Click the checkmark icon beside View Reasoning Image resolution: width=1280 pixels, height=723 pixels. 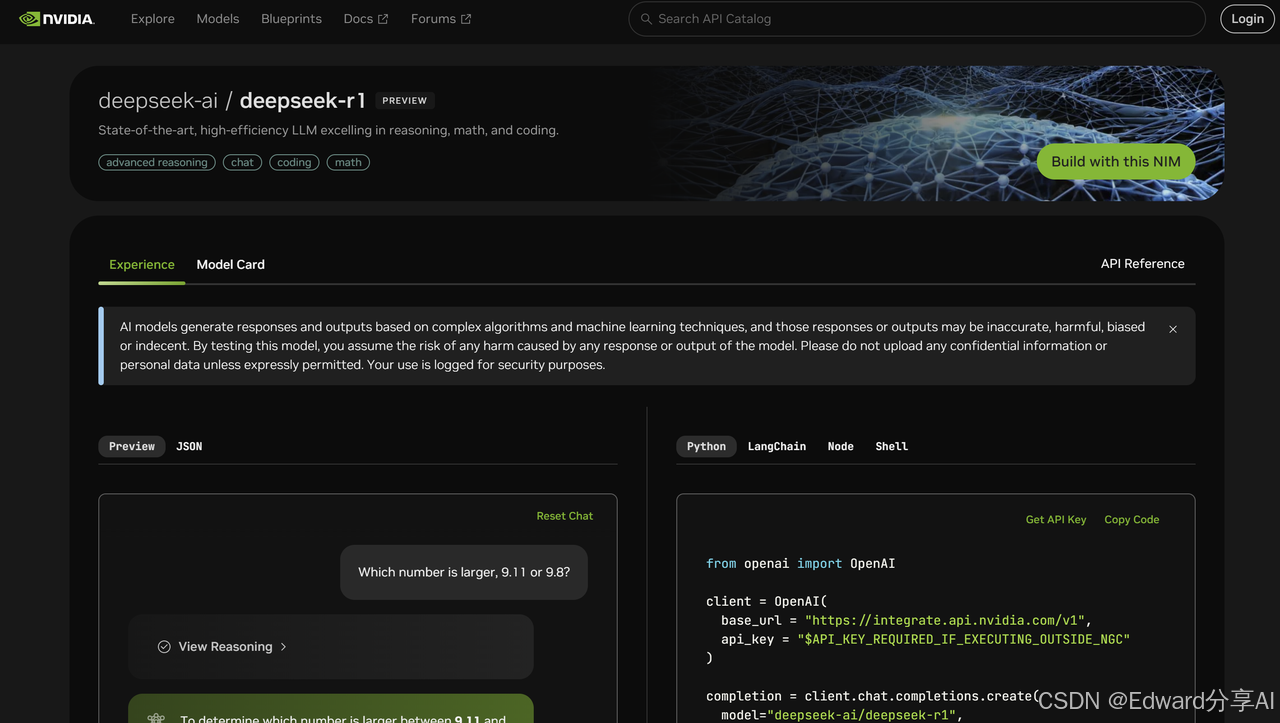(x=164, y=647)
